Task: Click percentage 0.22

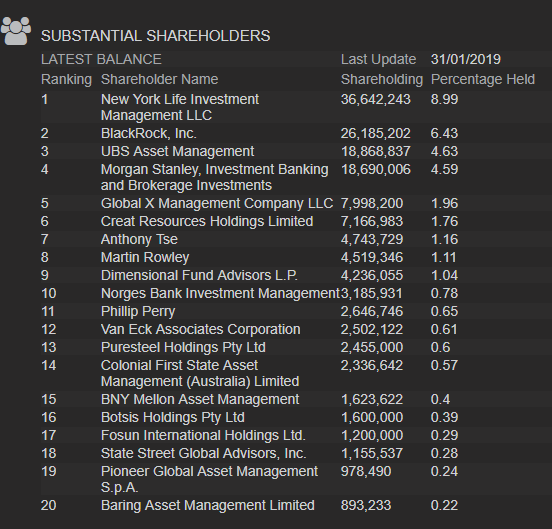Action: (x=444, y=505)
